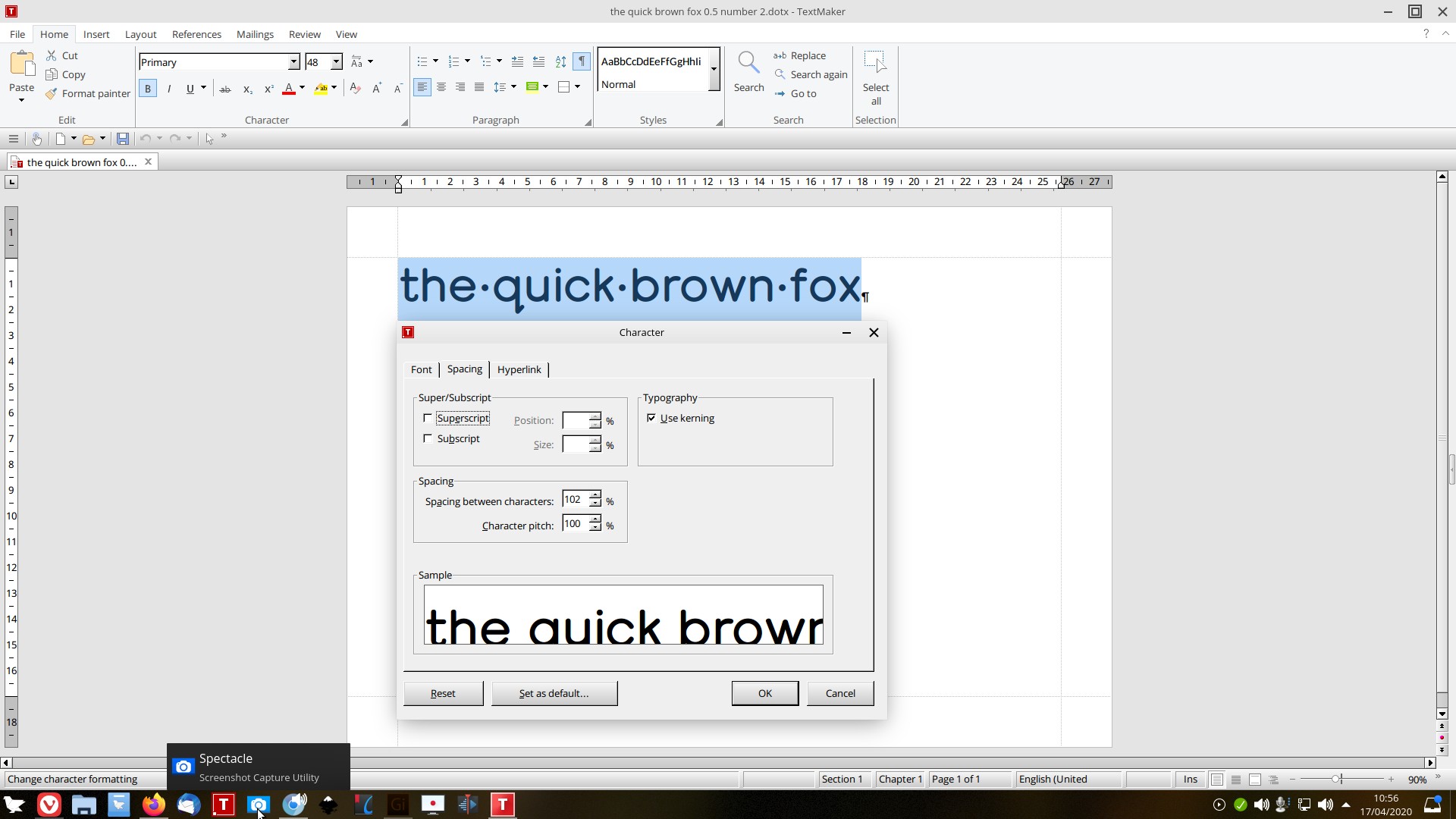Click the Search magnifier icon
1456x819 pixels.
[x=748, y=64]
